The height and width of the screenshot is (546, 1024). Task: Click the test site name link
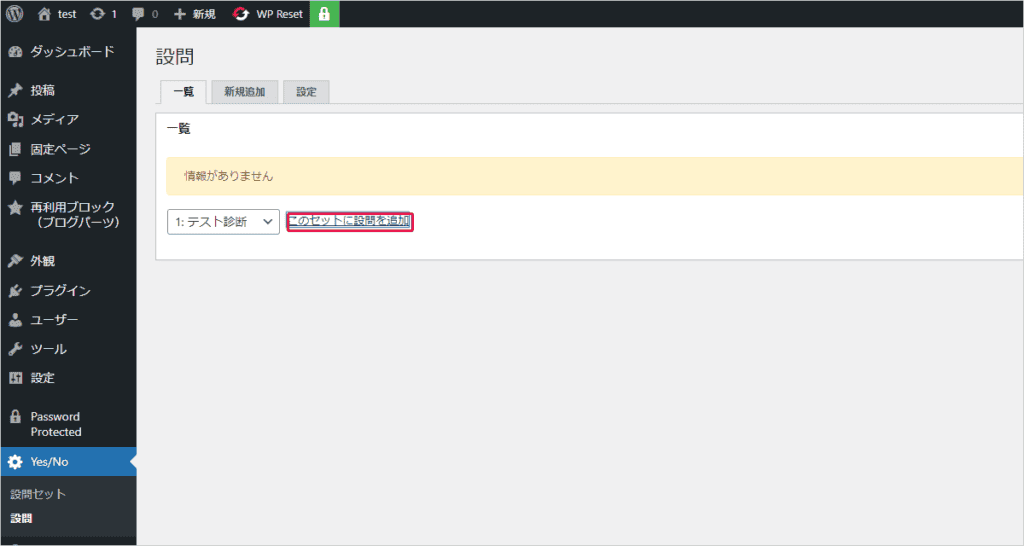click(x=67, y=14)
